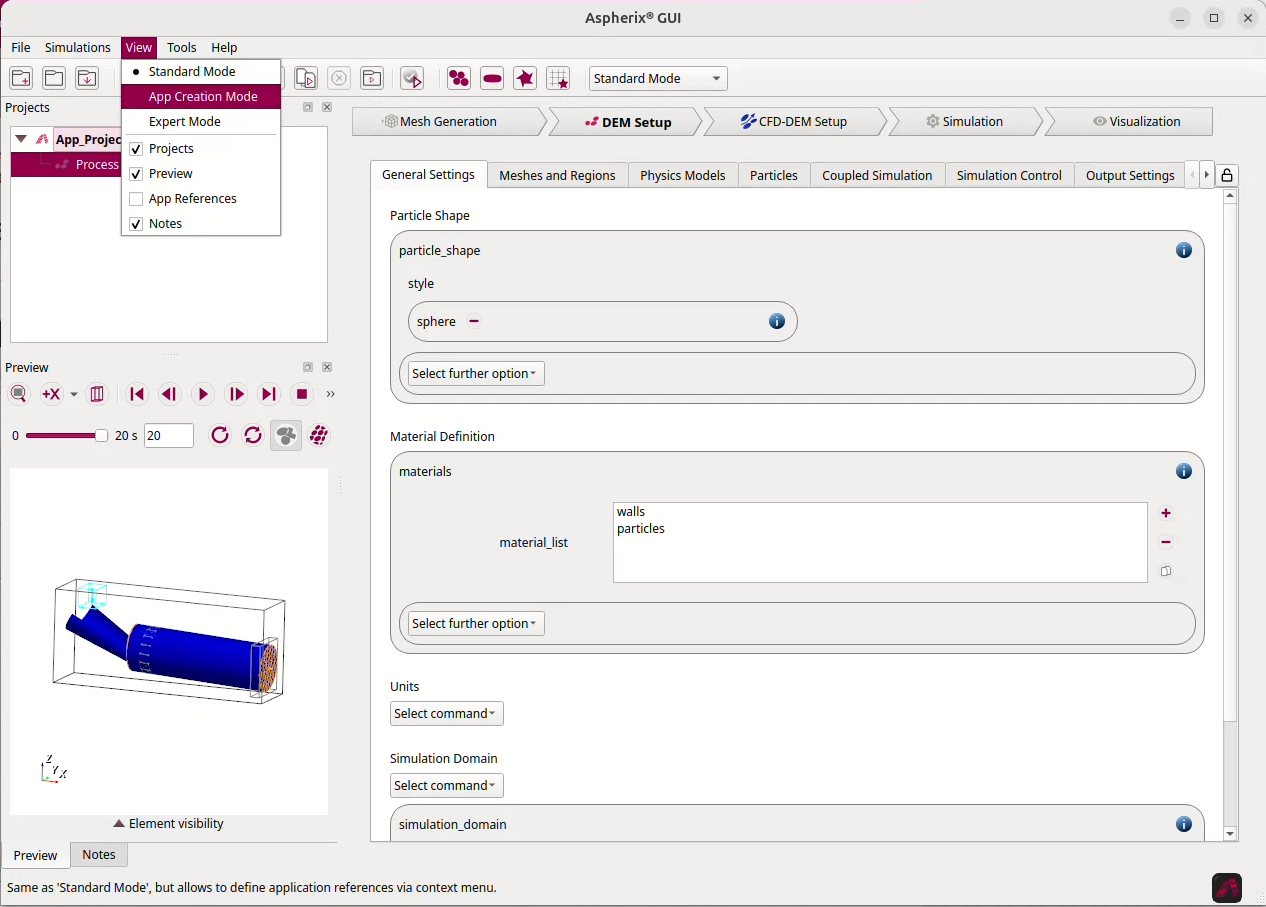
Task: Step one frame forward in Preview
Action: tap(236, 394)
